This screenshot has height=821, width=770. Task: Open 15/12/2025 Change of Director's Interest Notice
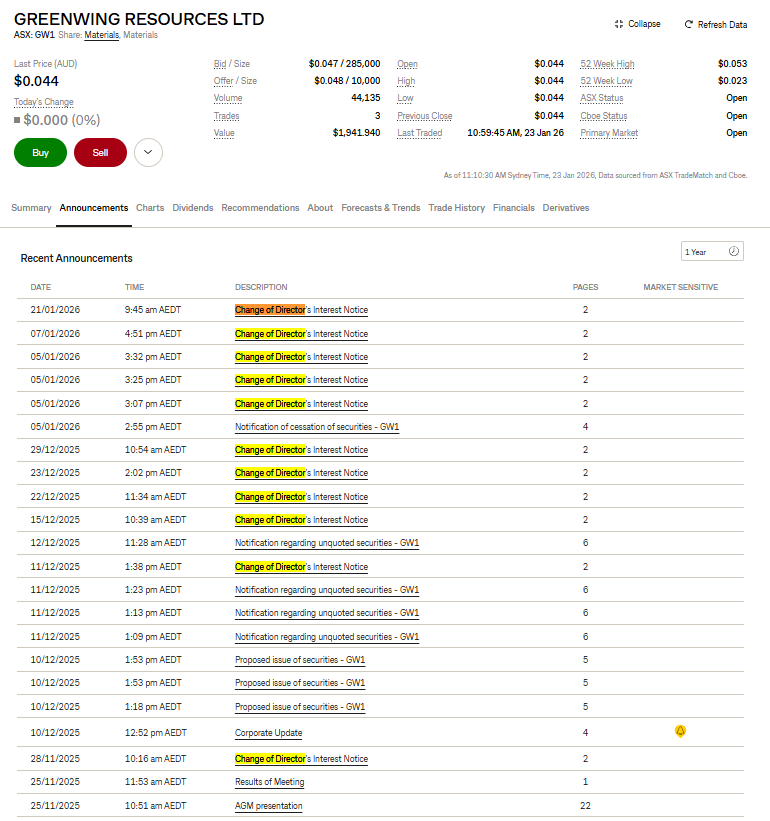pos(302,520)
